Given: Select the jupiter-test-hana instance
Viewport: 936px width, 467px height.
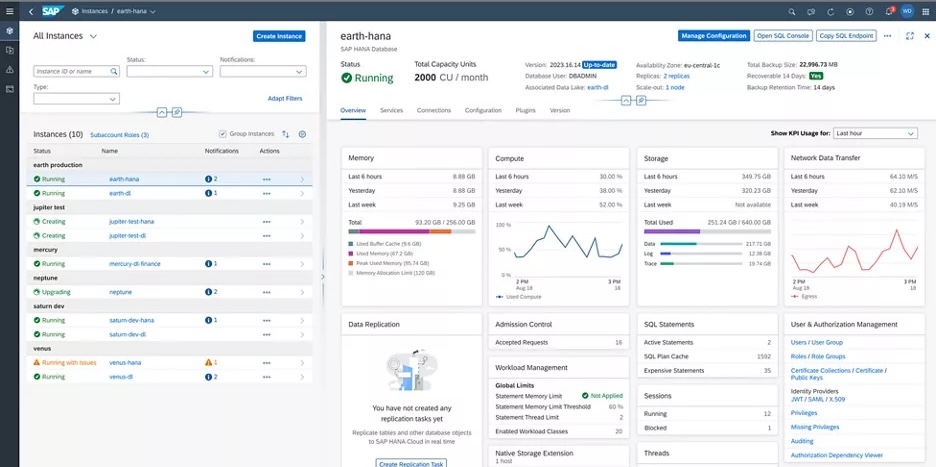Looking at the screenshot, I should pos(132,222).
